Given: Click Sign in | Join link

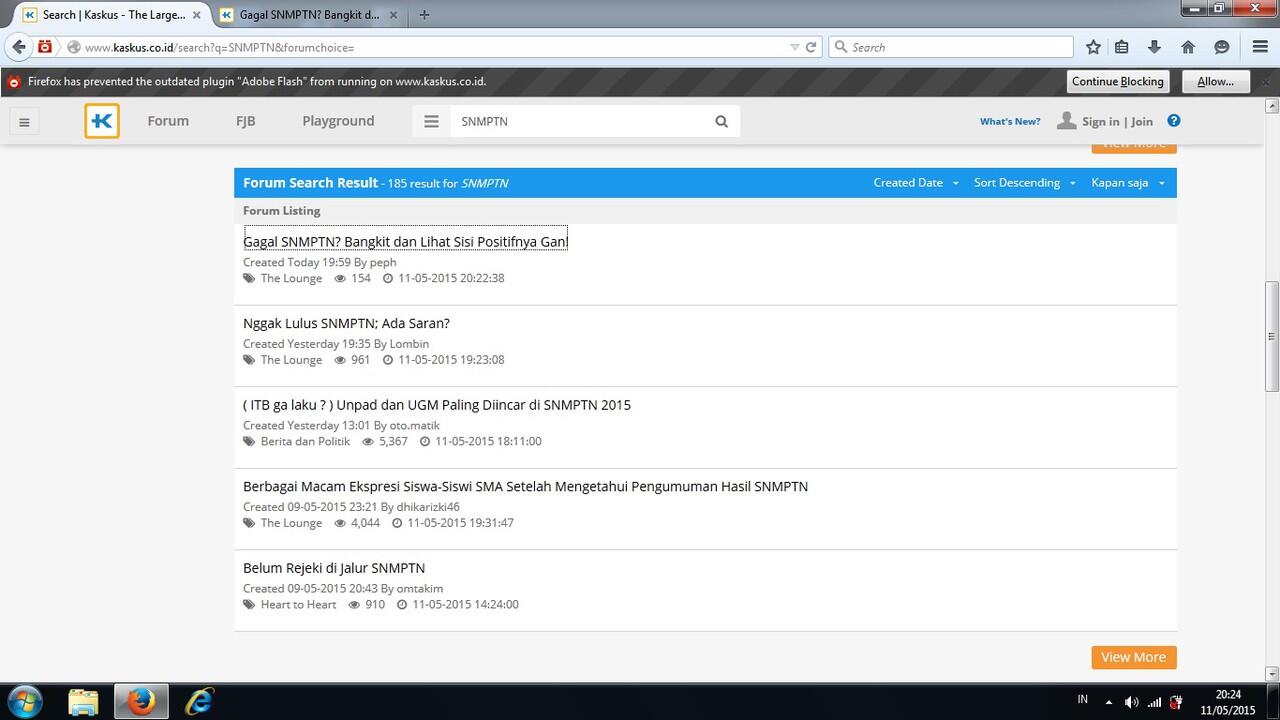Looking at the screenshot, I should coord(1117,121).
